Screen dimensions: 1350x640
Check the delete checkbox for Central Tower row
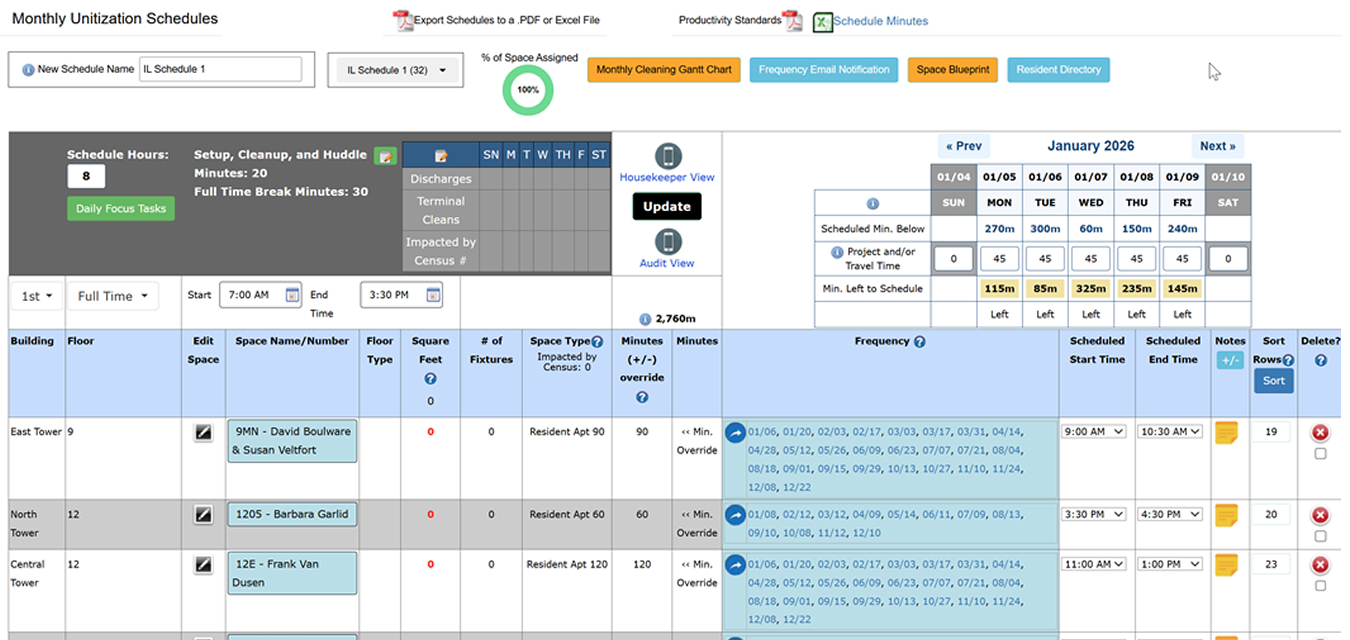(1320, 586)
